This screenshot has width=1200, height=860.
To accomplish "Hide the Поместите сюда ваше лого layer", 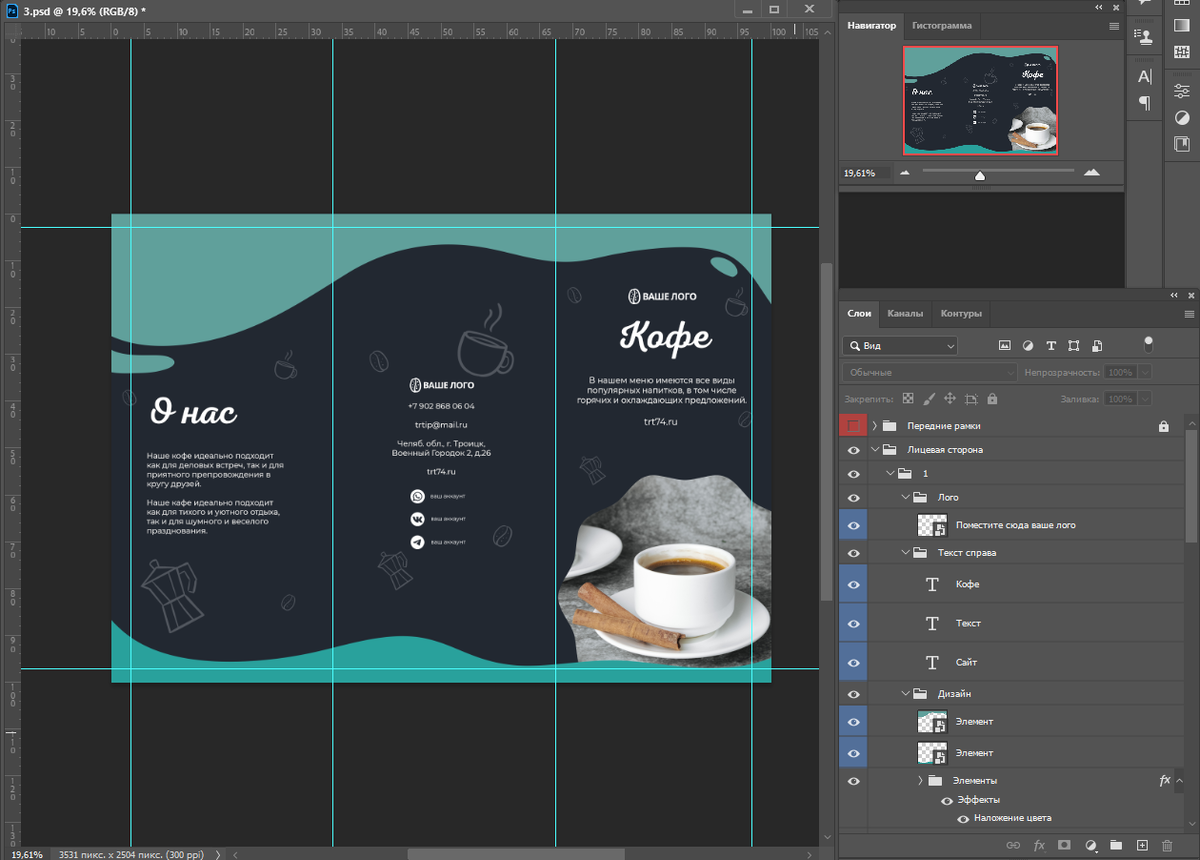I will click(853, 525).
